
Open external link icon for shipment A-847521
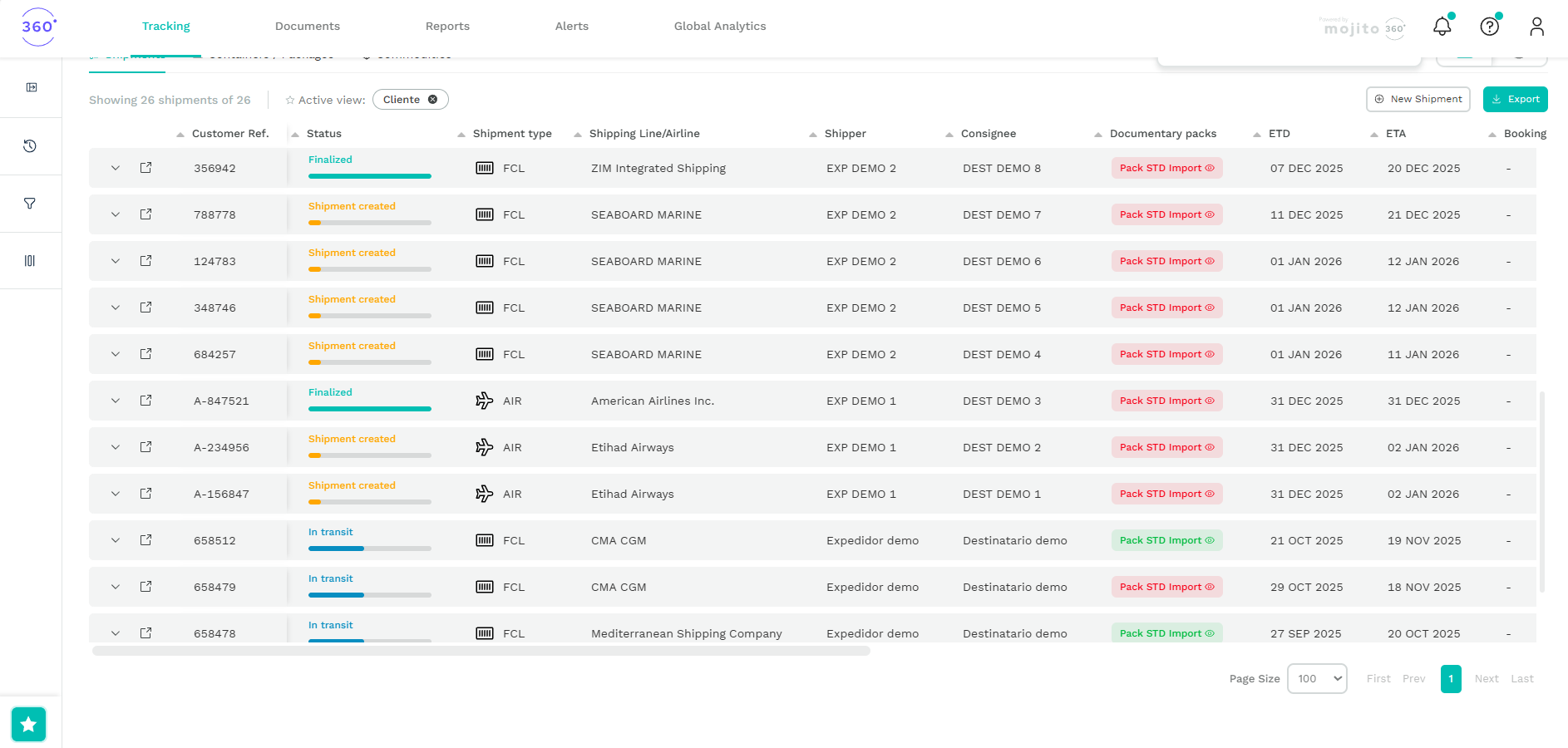coord(145,401)
